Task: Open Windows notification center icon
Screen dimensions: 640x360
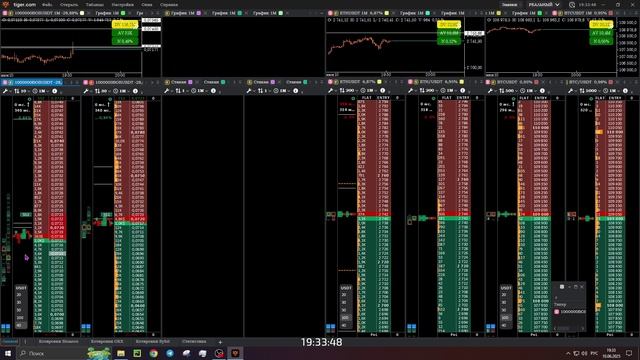Action: (629, 353)
